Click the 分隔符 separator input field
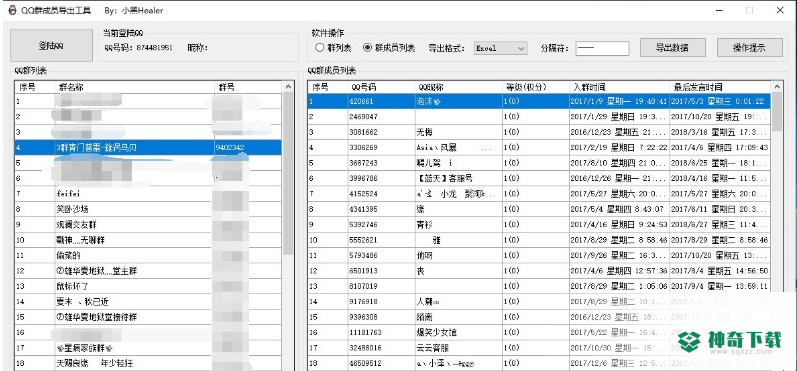The image size is (797, 371). coord(602,48)
